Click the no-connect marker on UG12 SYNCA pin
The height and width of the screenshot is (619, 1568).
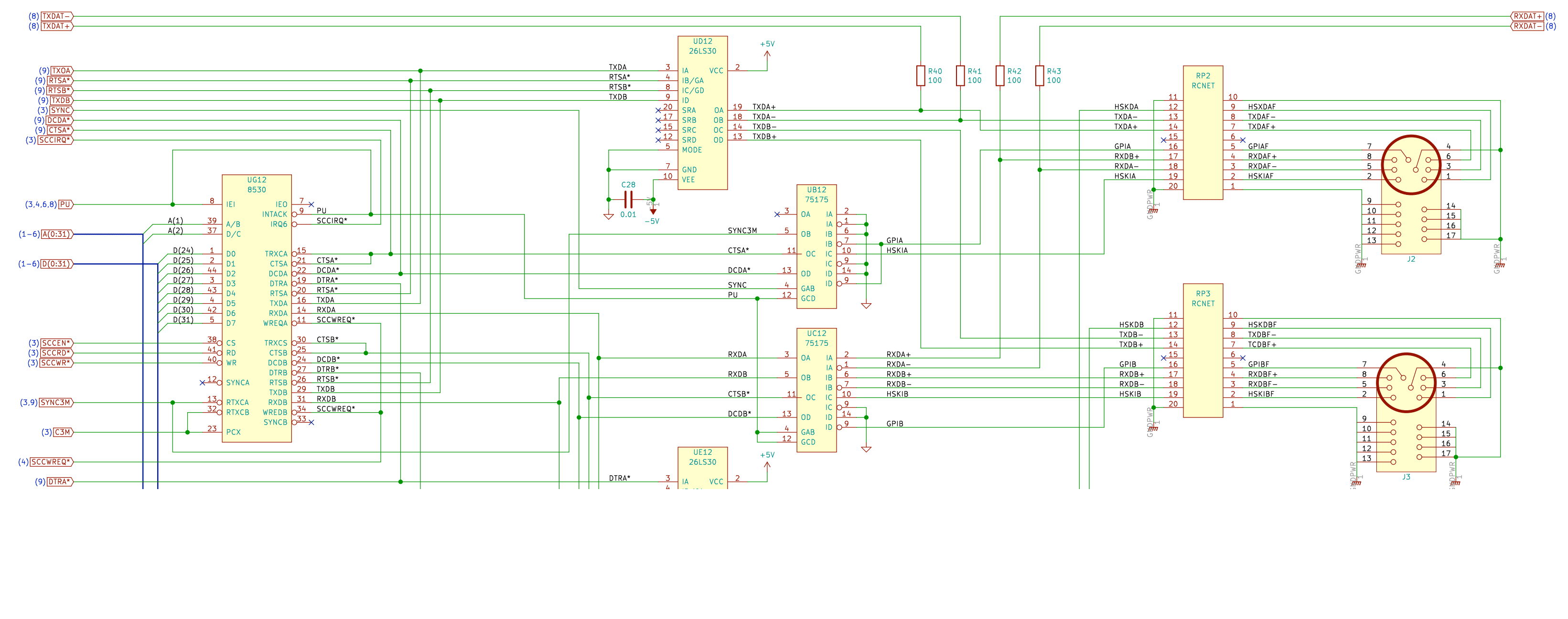[x=202, y=383]
